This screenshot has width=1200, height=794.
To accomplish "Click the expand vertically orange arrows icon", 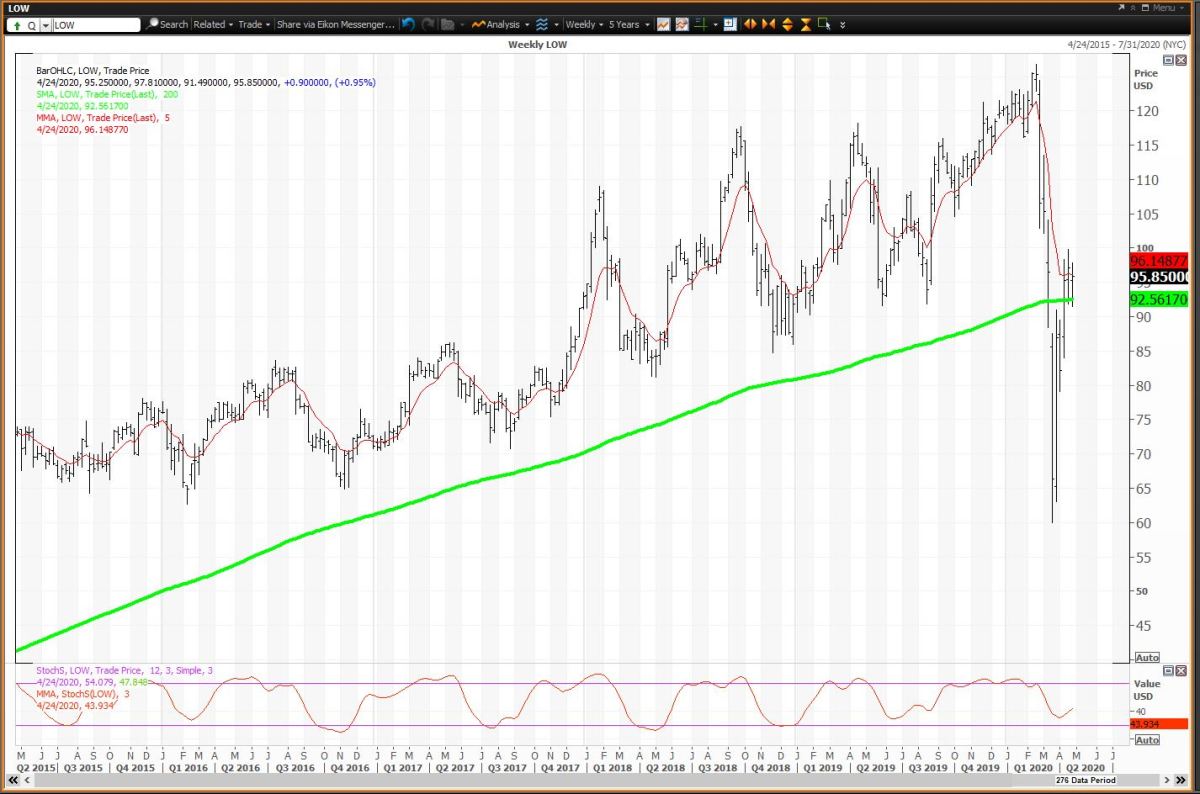I will pyautogui.click(x=787, y=24).
